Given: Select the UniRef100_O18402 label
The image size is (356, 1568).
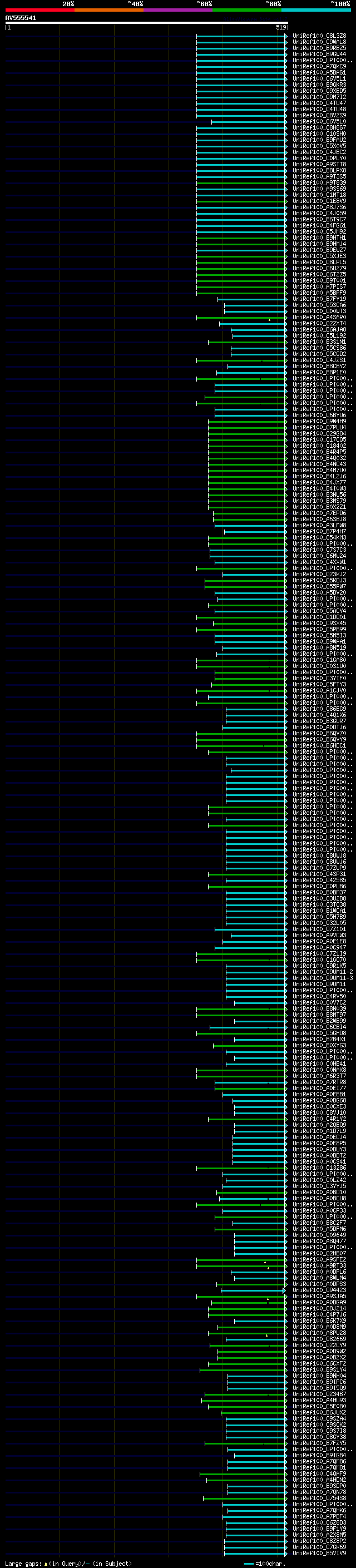Looking at the screenshot, I should (319, 446).
